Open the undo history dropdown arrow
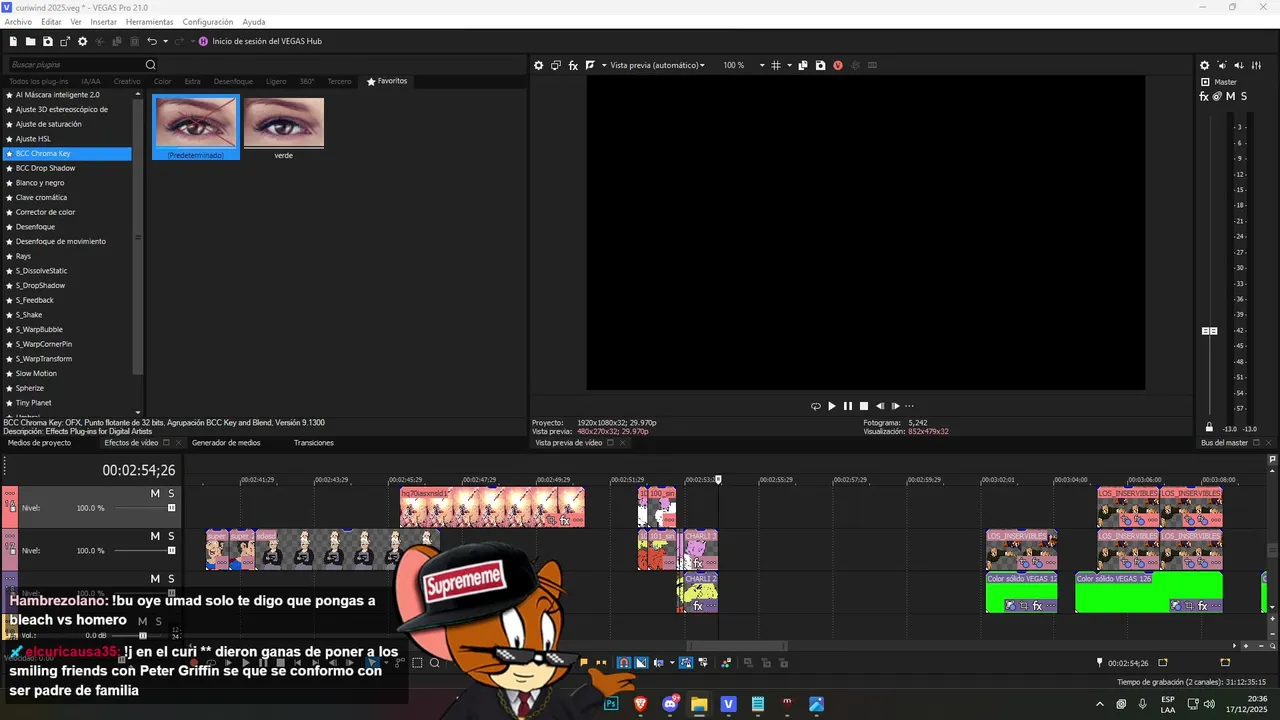Viewport: 1280px width, 720px height. click(165, 41)
